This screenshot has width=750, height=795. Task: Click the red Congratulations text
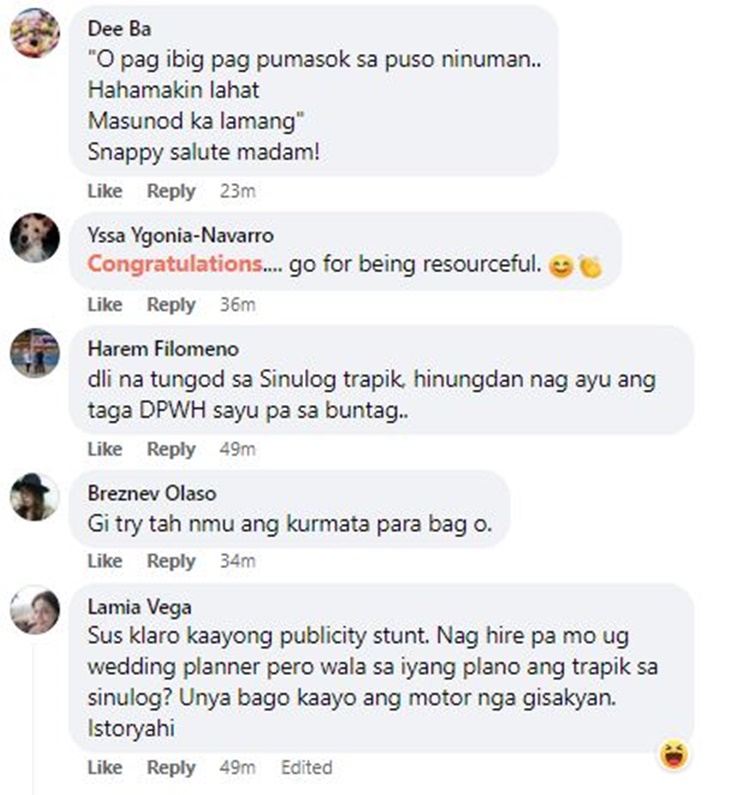tap(175, 264)
